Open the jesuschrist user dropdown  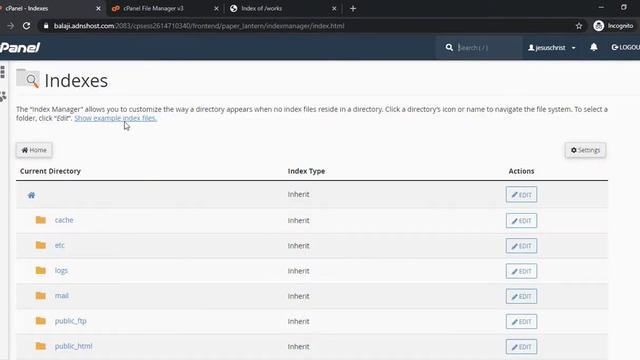coord(552,48)
